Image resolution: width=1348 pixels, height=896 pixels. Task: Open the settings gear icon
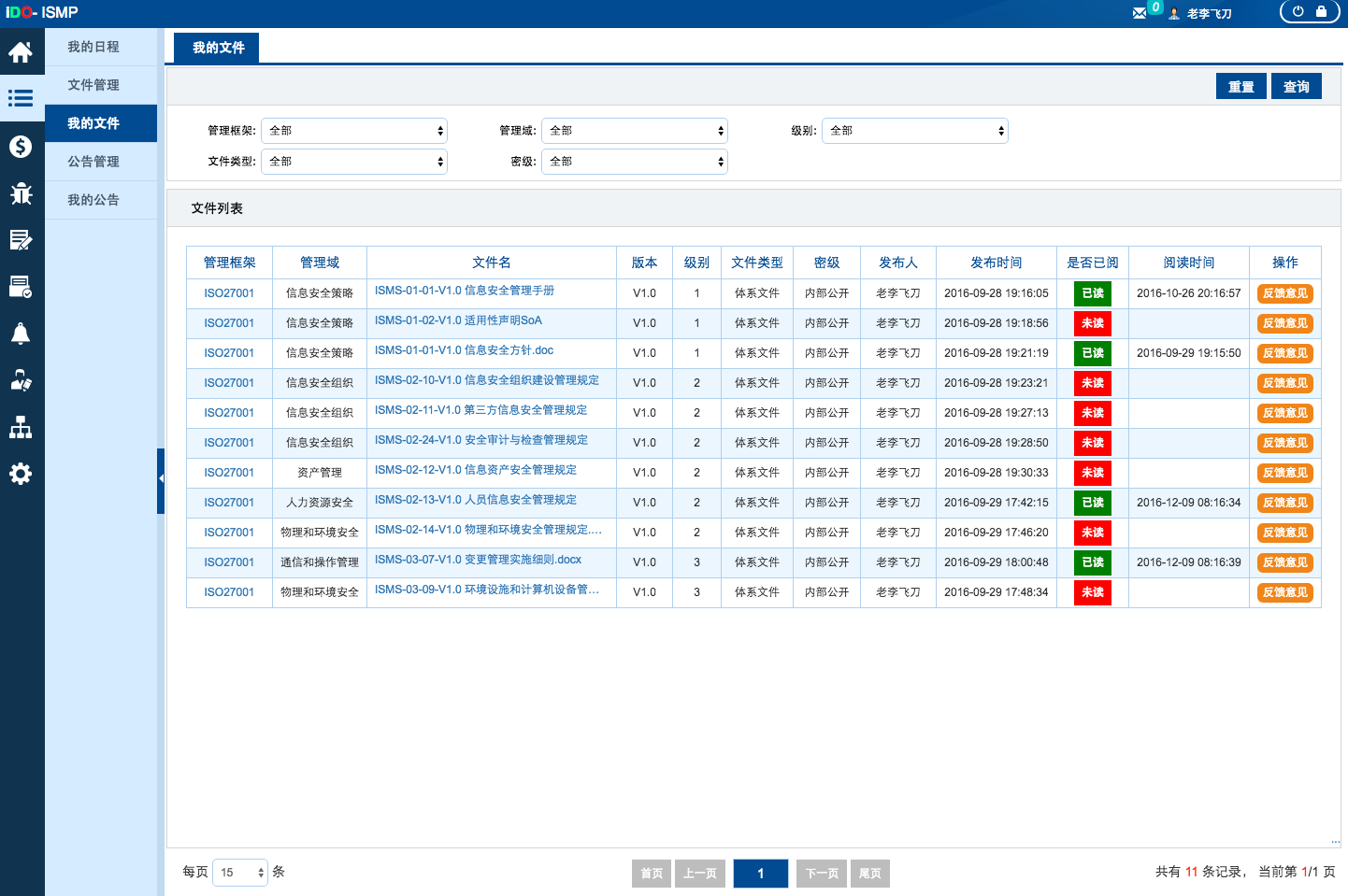coord(21,474)
